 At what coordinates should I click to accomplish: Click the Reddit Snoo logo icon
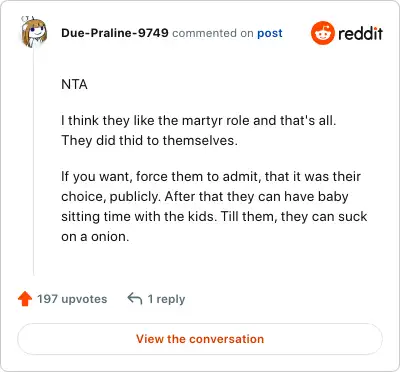[x=322, y=33]
